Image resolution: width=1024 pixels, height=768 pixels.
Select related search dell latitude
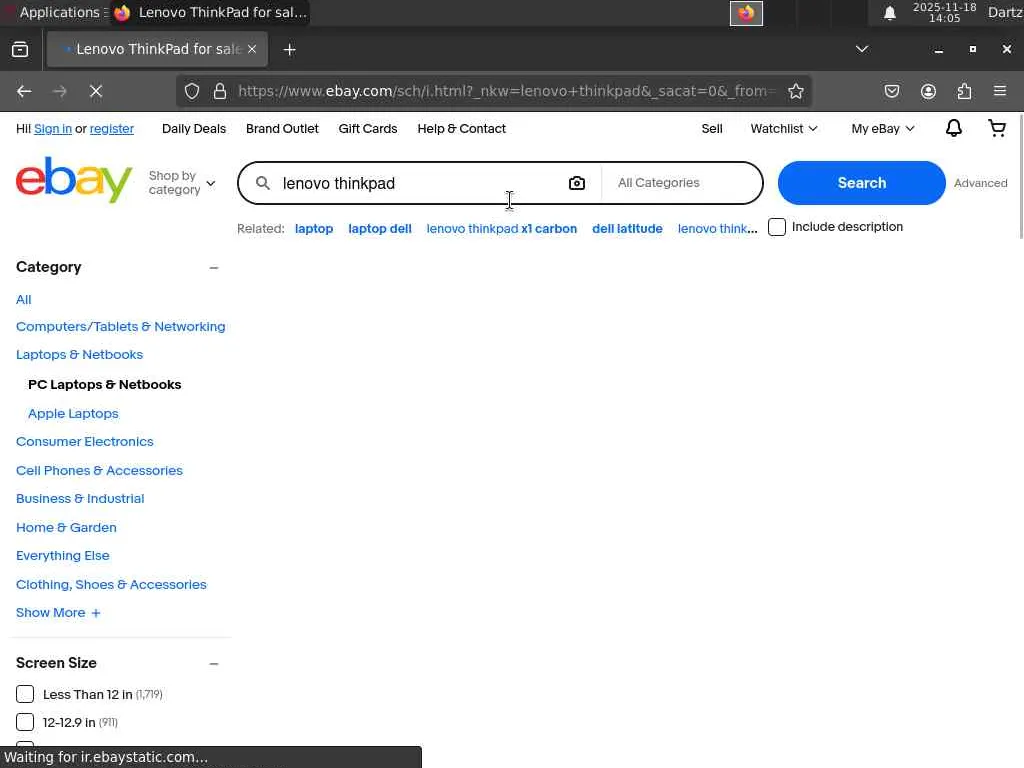click(627, 229)
